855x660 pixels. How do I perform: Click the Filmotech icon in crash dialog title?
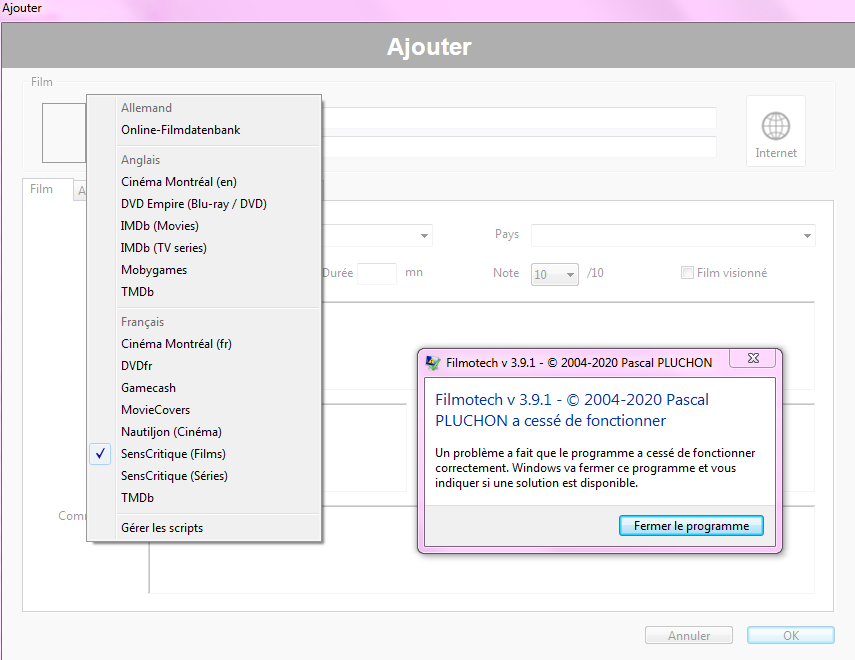coord(432,363)
